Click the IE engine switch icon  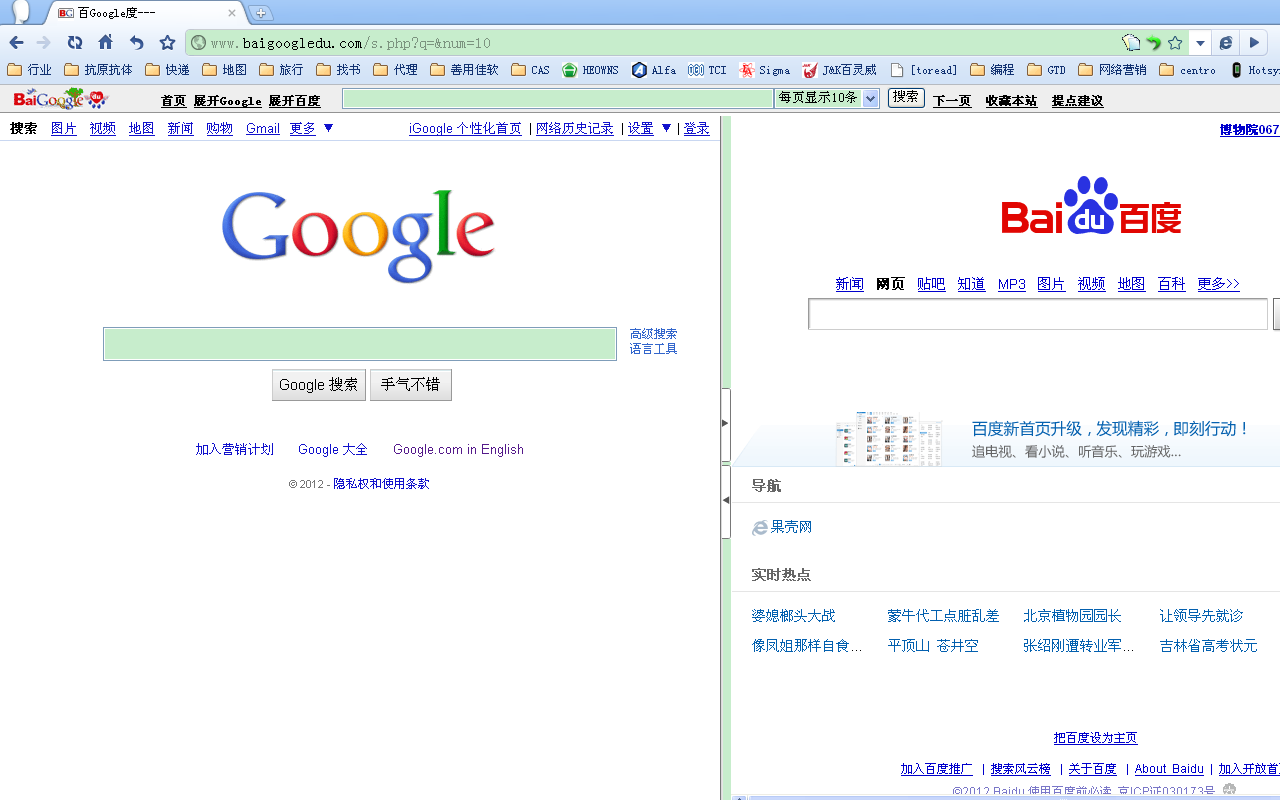1226,43
